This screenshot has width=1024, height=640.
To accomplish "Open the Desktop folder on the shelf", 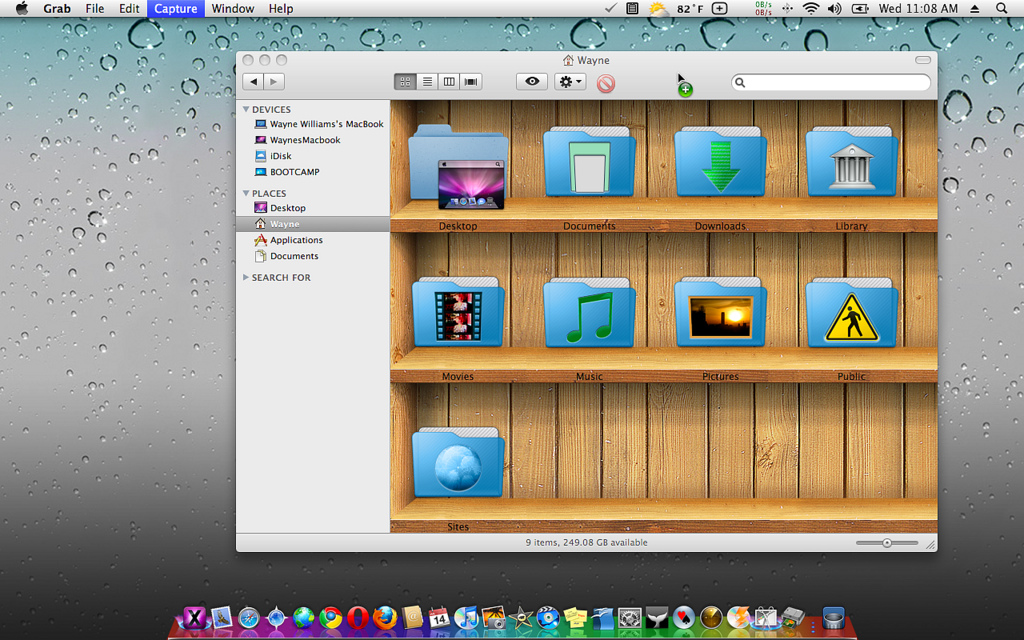I will 458,167.
